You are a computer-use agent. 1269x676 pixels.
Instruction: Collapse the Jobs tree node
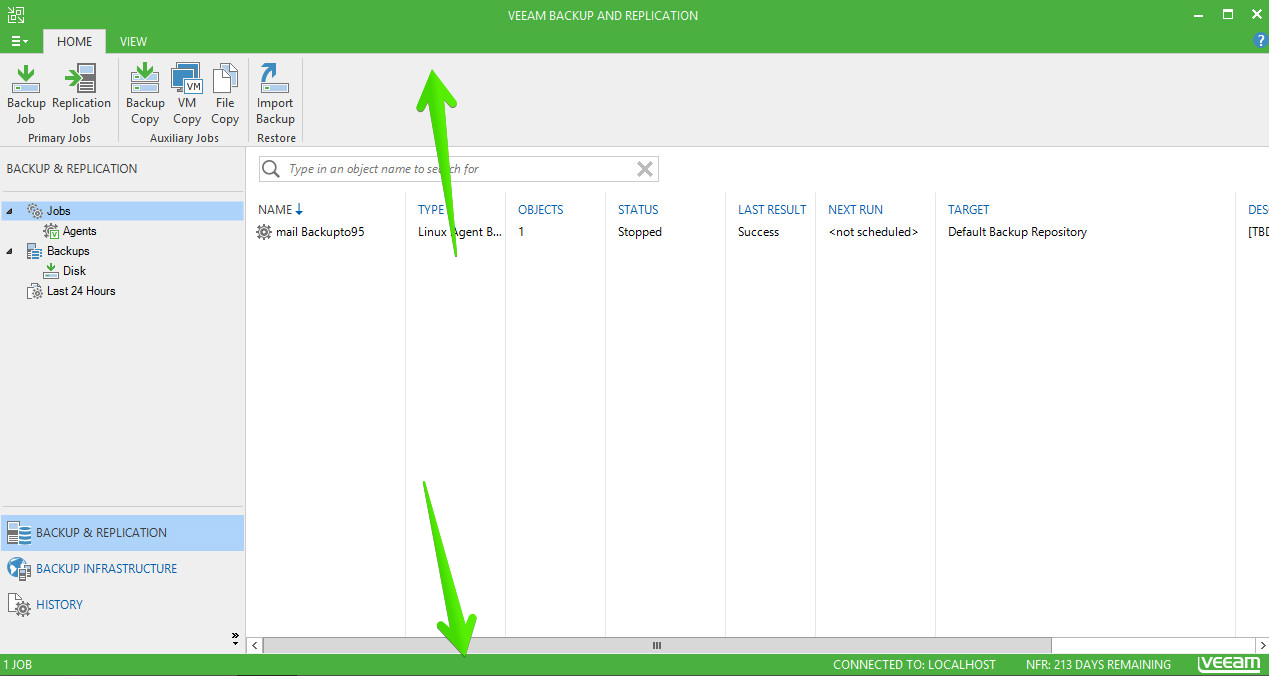point(9,211)
